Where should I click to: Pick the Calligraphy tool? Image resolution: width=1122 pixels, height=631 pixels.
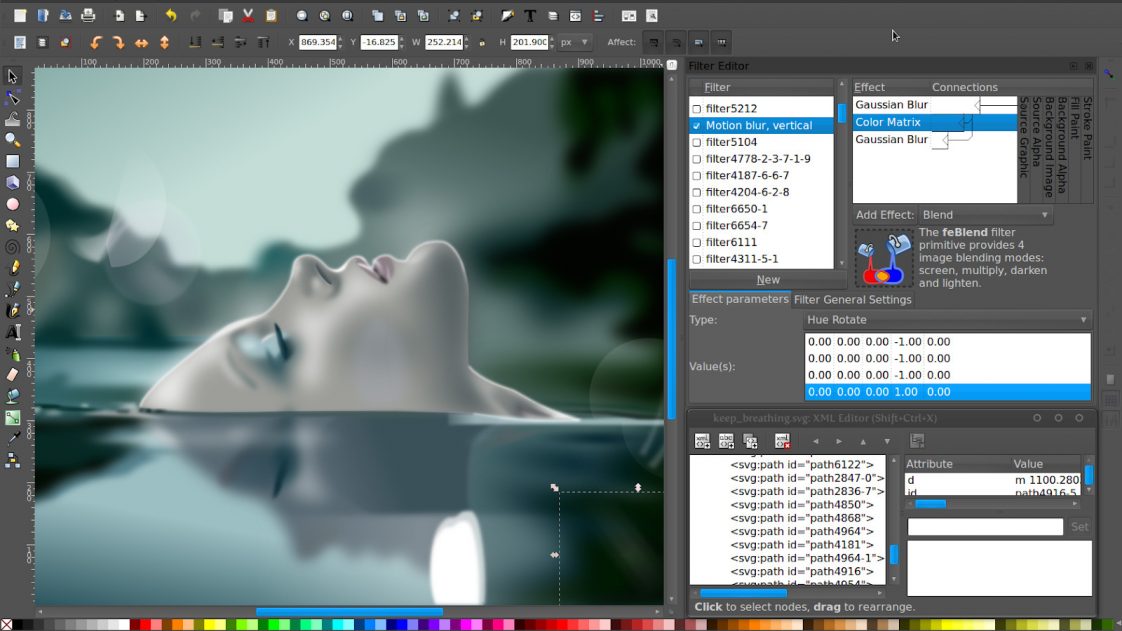[x=14, y=311]
